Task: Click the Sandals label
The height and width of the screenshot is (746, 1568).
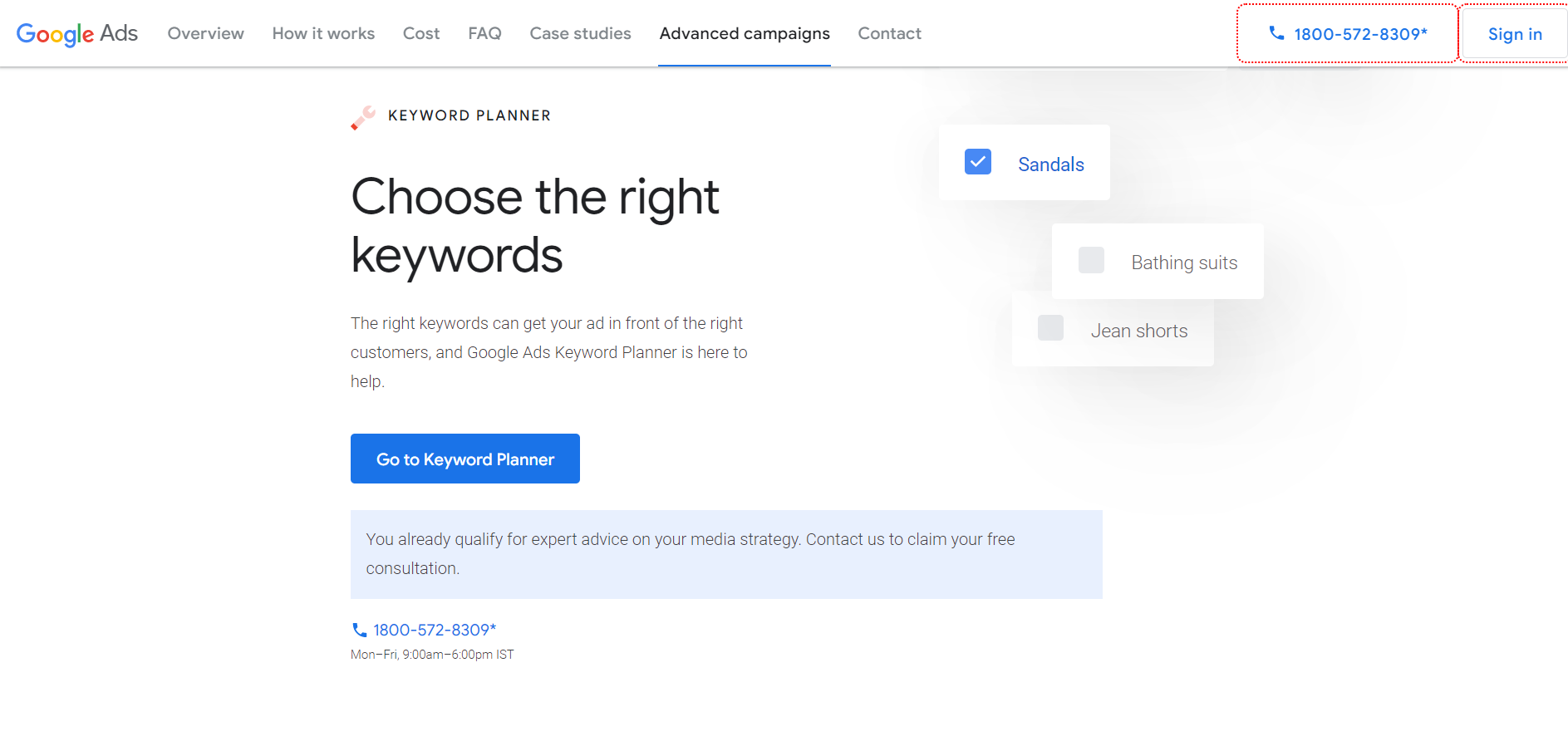Action: point(1051,164)
